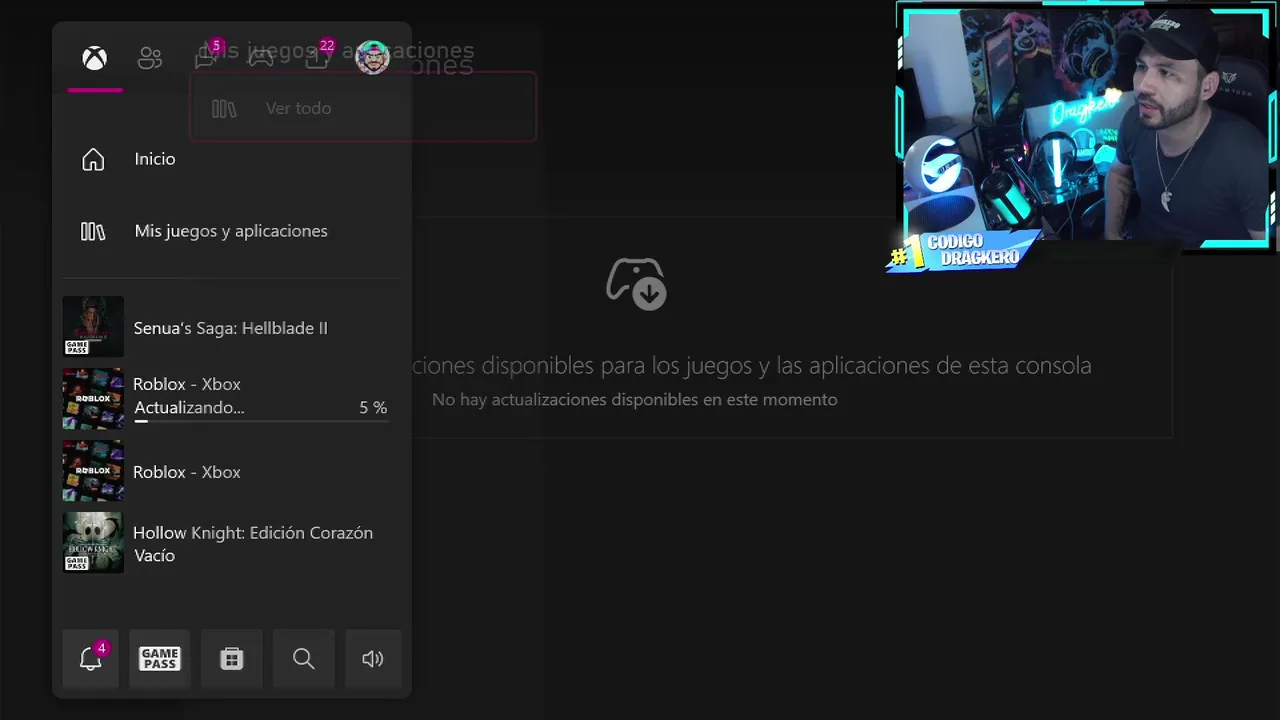Open Hollow Knight: Edición Corazón Vacío thumbnail
Viewport: 1280px width, 720px height.
pos(93,542)
